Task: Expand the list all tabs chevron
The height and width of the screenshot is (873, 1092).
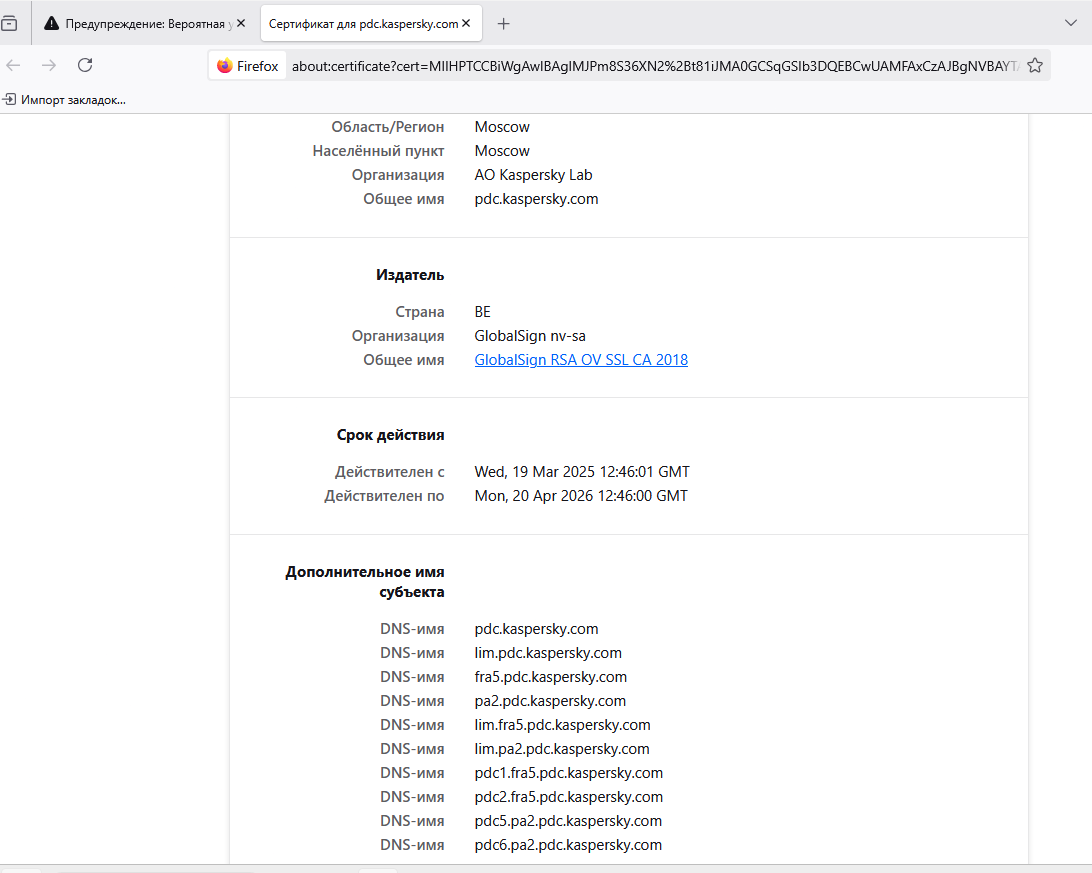Action: click(1071, 24)
